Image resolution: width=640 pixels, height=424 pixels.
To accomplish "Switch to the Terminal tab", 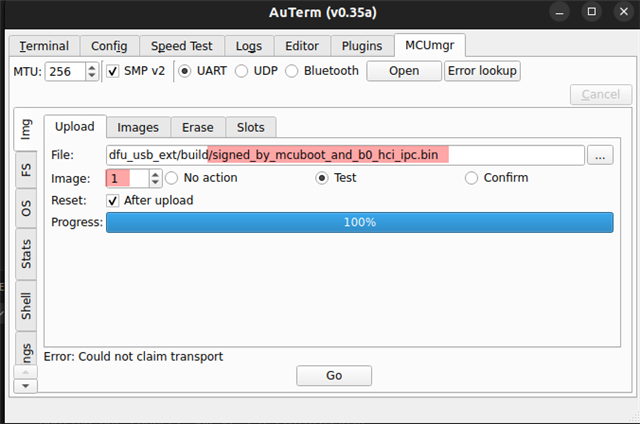I will click(x=44, y=46).
